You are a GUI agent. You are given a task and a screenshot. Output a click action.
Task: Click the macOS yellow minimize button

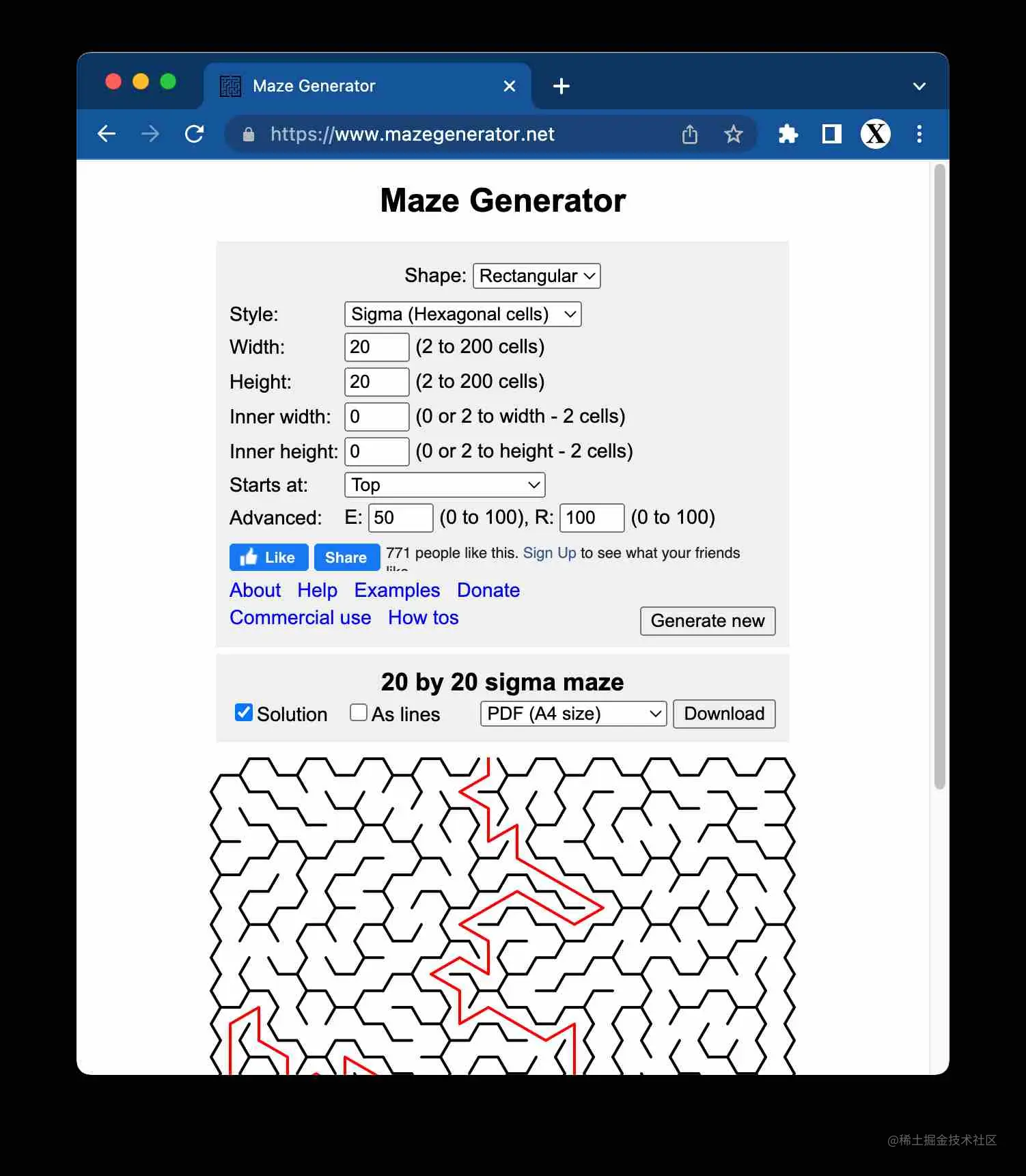click(x=141, y=82)
